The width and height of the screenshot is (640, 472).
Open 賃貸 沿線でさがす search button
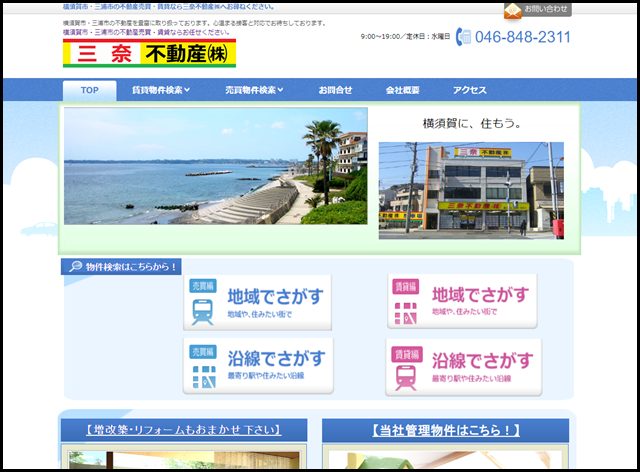(x=464, y=367)
